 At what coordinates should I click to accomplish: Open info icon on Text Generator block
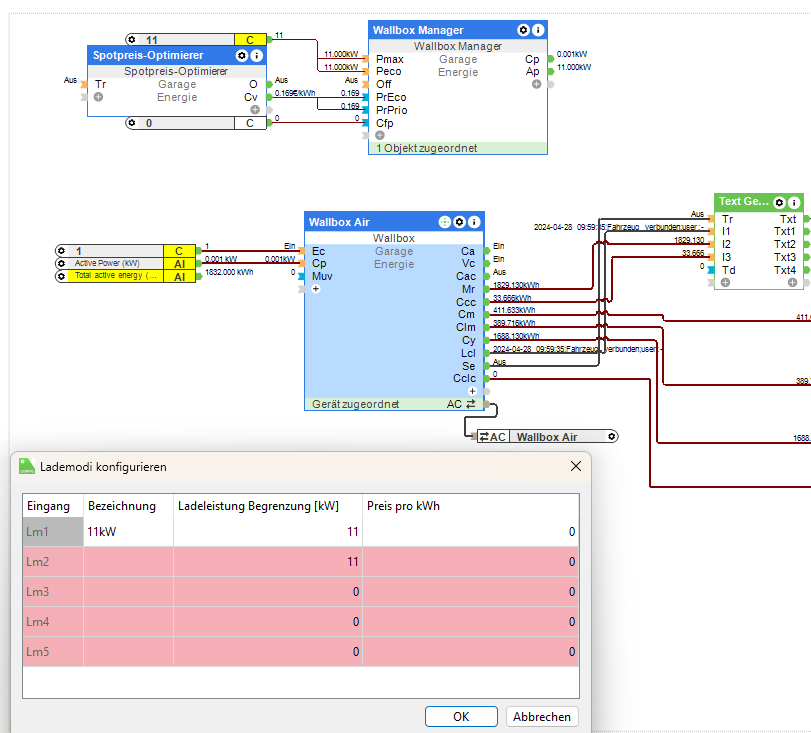(x=794, y=203)
